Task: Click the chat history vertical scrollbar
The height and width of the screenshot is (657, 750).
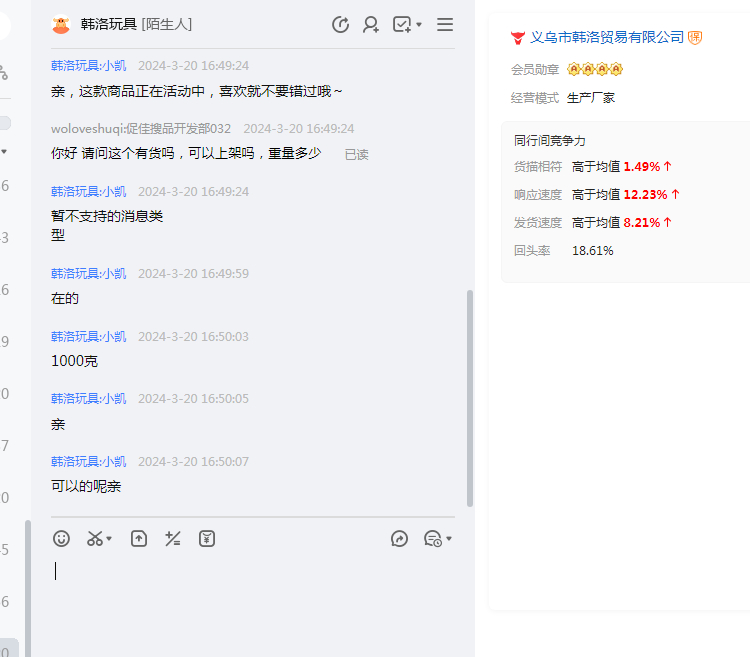Action: click(470, 400)
